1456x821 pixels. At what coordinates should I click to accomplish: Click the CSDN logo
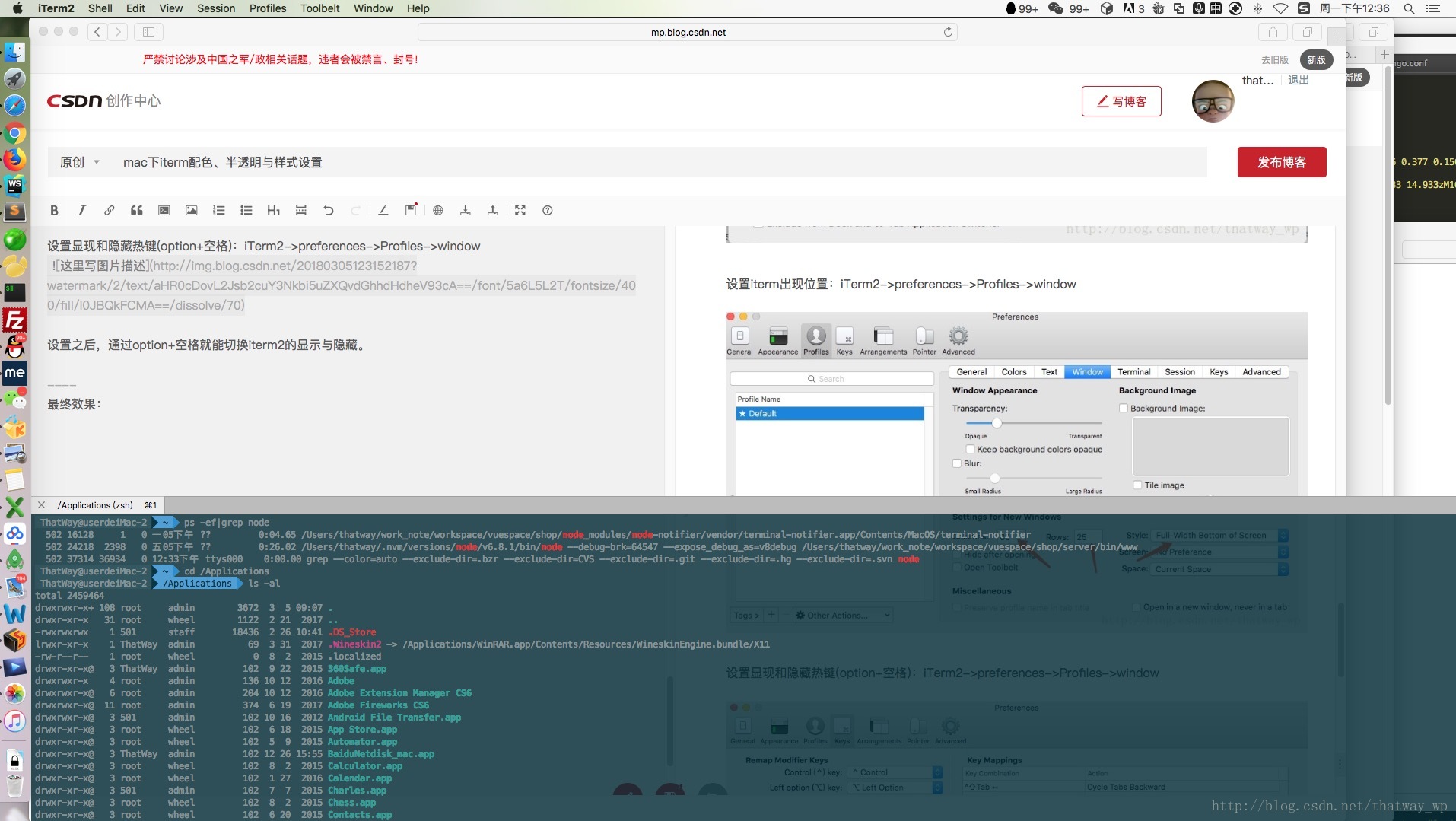pyautogui.click(x=74, y=101)
